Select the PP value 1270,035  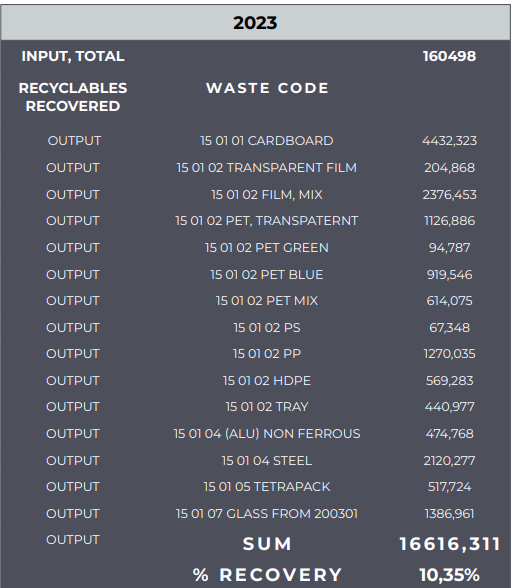[450, 354]
